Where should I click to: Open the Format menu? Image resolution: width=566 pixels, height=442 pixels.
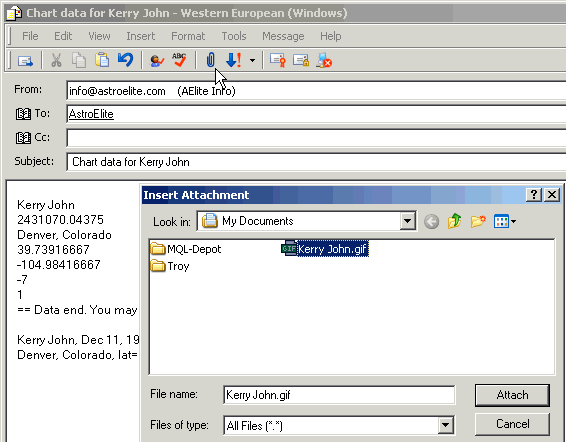(x=188, y=36)
